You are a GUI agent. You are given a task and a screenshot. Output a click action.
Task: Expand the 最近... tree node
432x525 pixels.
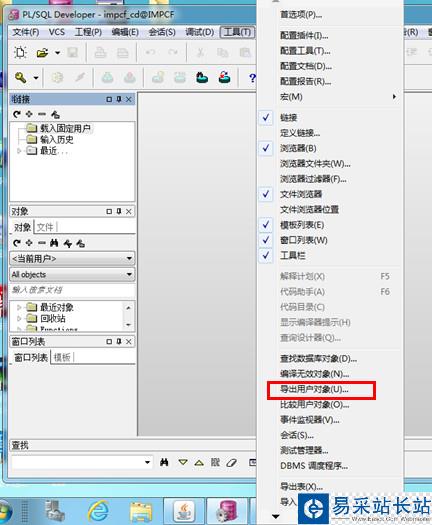pyautogui.click(x=19, y=151)
